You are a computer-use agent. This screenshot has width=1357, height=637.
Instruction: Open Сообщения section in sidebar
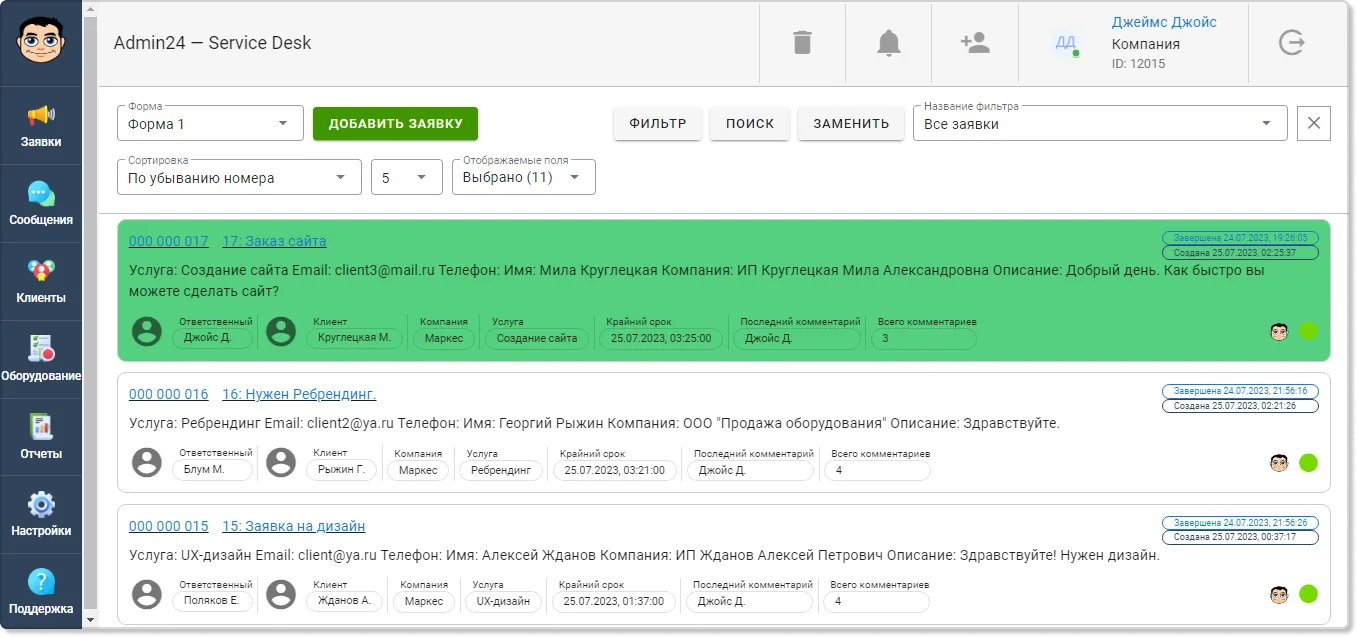pos(41,204)
